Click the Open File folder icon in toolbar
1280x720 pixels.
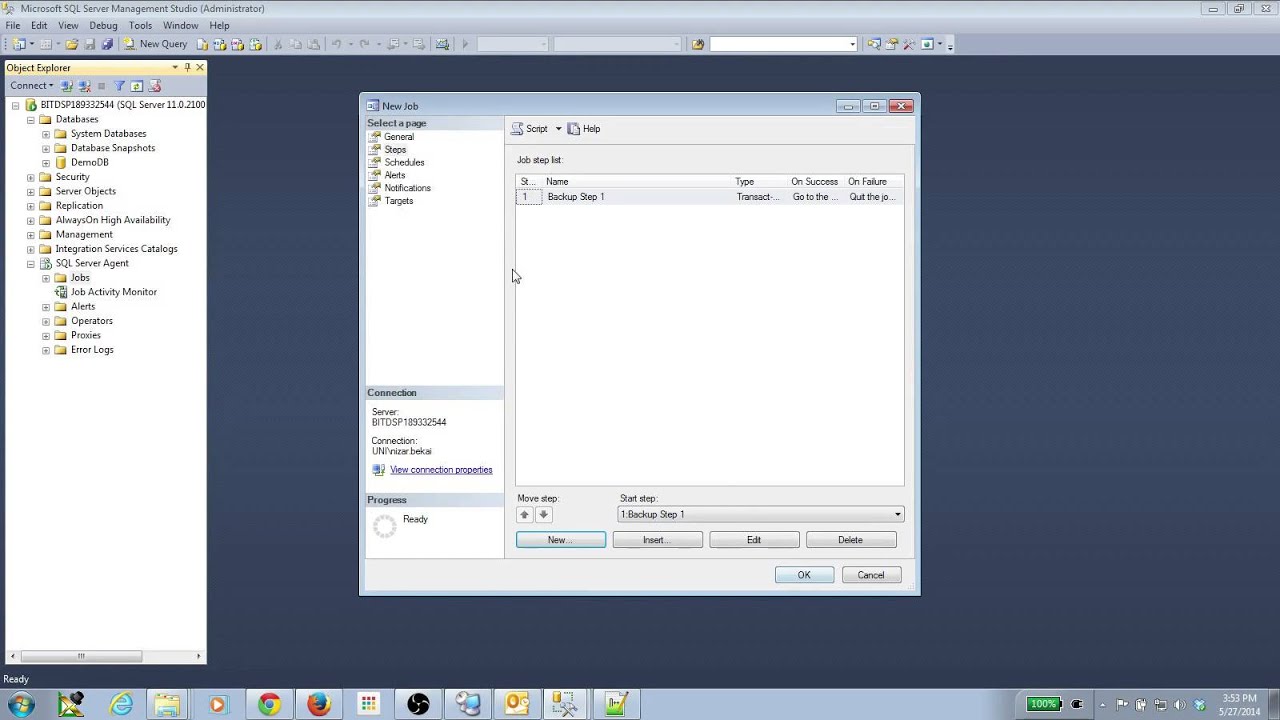[x=71, y=44]
